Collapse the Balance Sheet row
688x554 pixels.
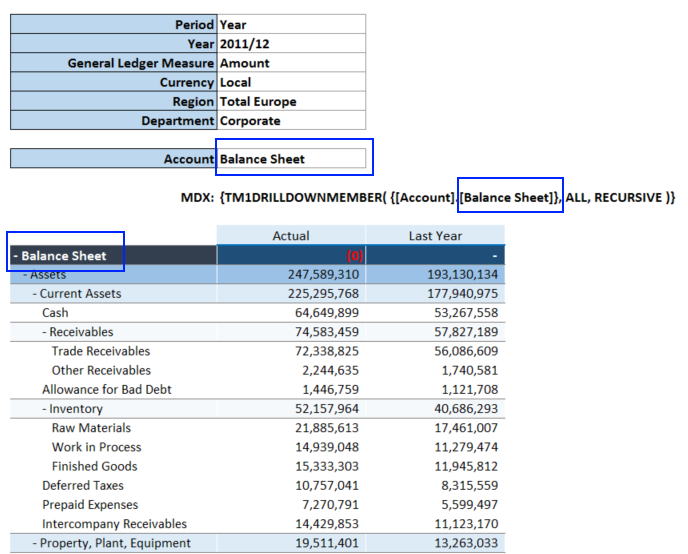pos(17,256)
